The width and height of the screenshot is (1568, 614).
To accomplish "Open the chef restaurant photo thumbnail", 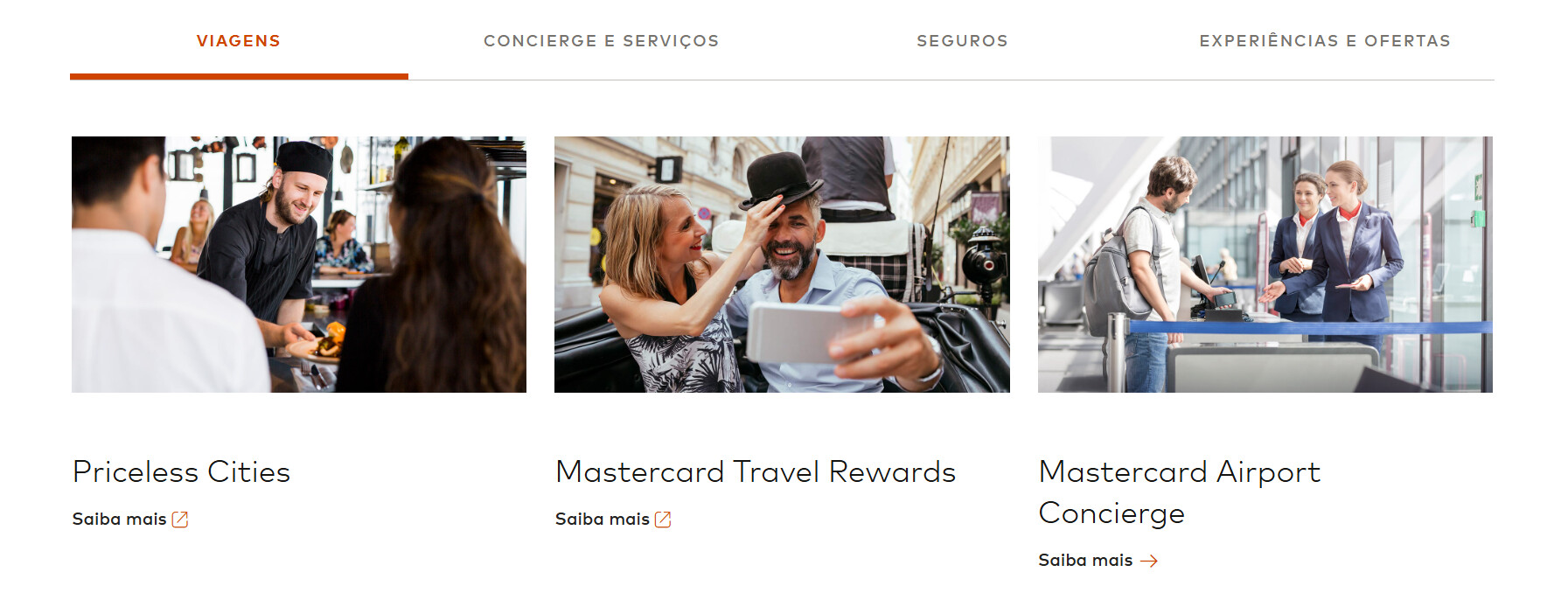I will point(299,264).
